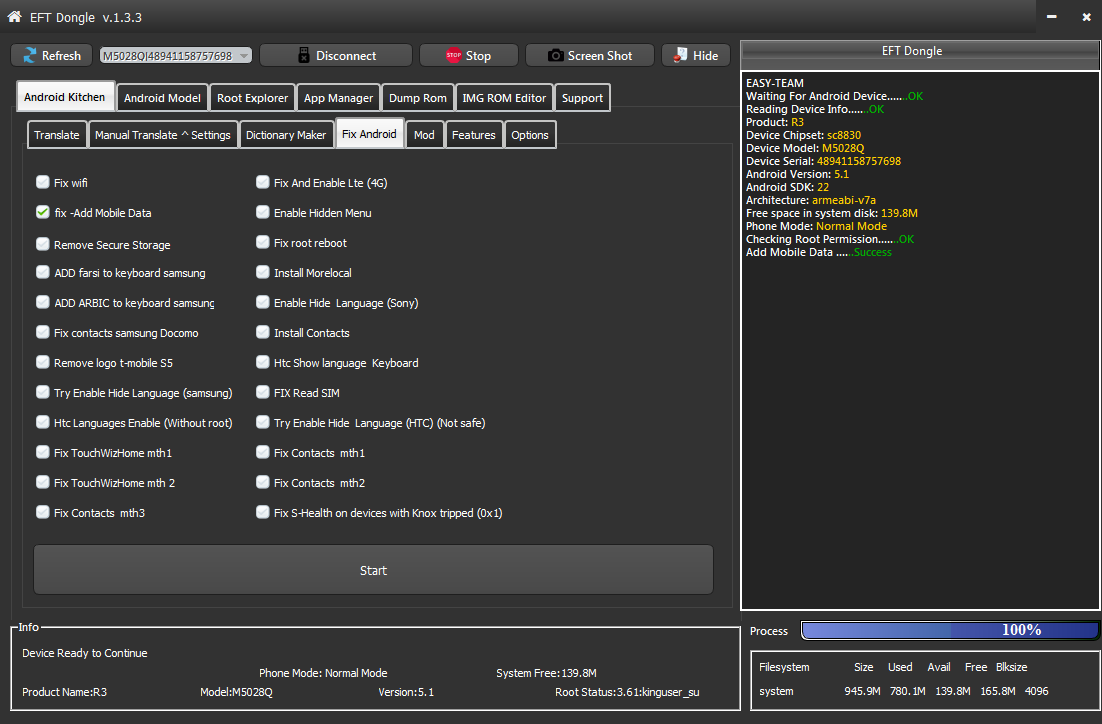
Task: Click the Disconnect button label
Action: click(x=346, y=56)
